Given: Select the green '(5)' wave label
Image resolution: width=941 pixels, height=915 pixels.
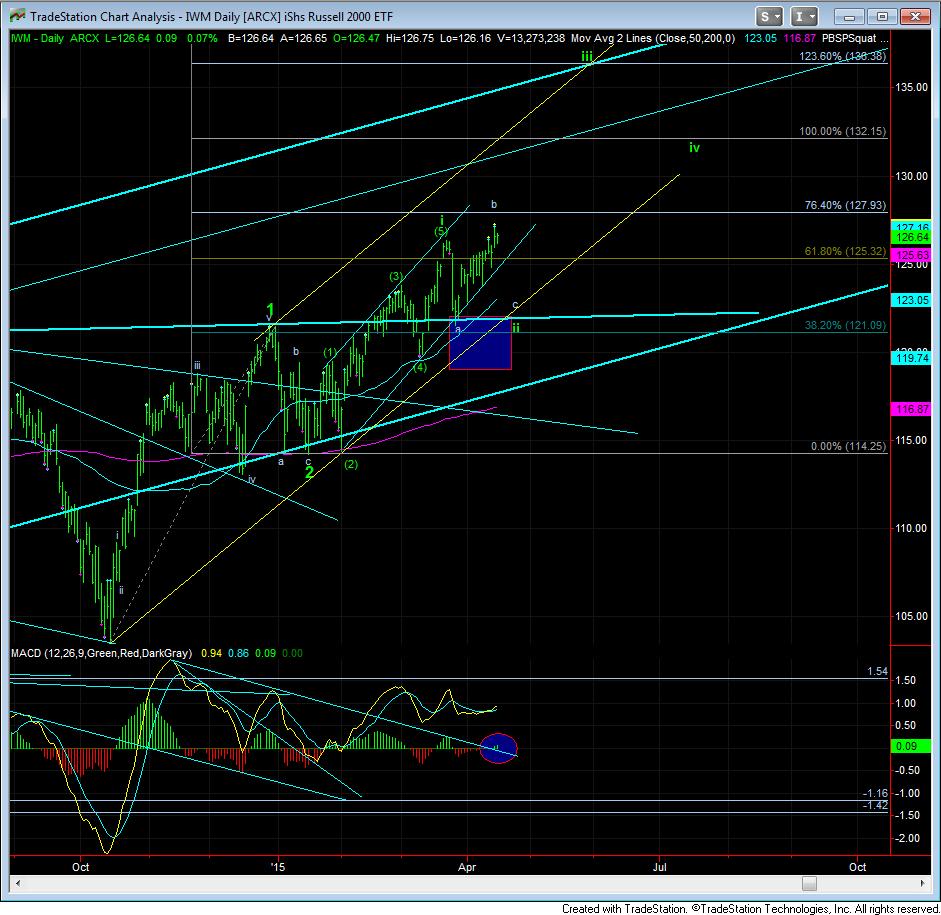Looking at the screenshot, I should [441, 232].
